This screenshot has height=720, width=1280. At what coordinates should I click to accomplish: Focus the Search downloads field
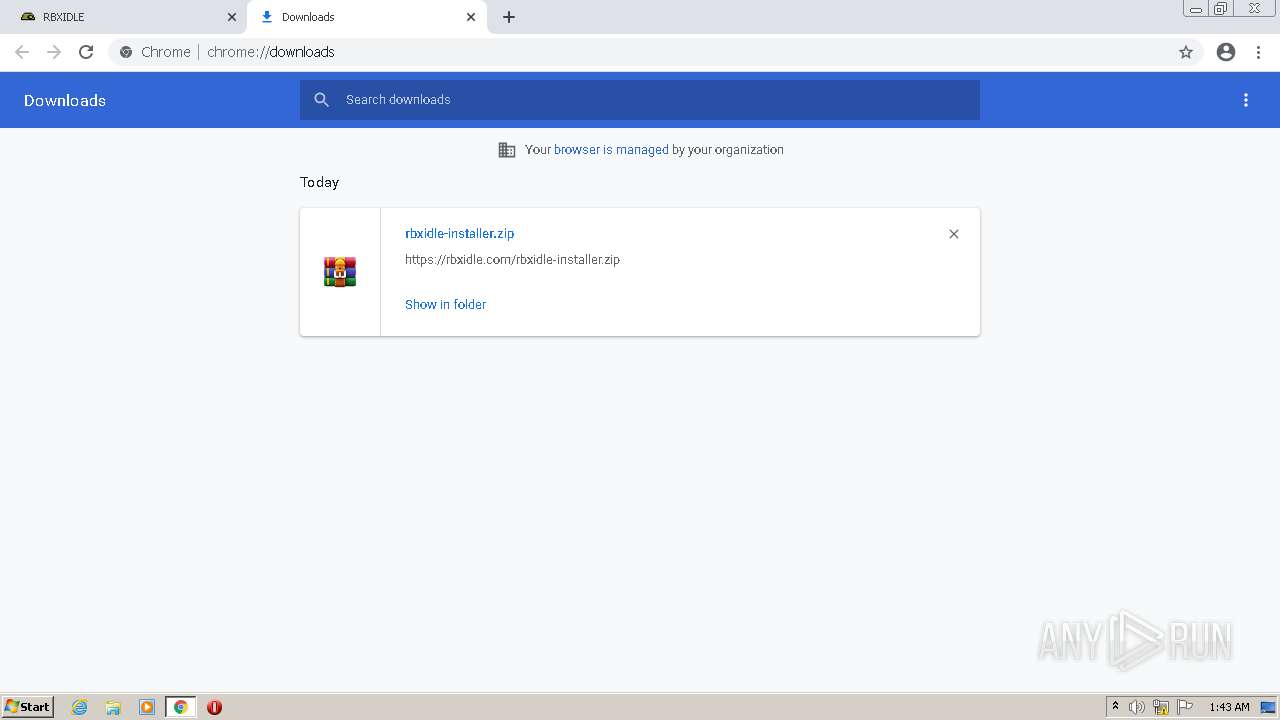640,100
